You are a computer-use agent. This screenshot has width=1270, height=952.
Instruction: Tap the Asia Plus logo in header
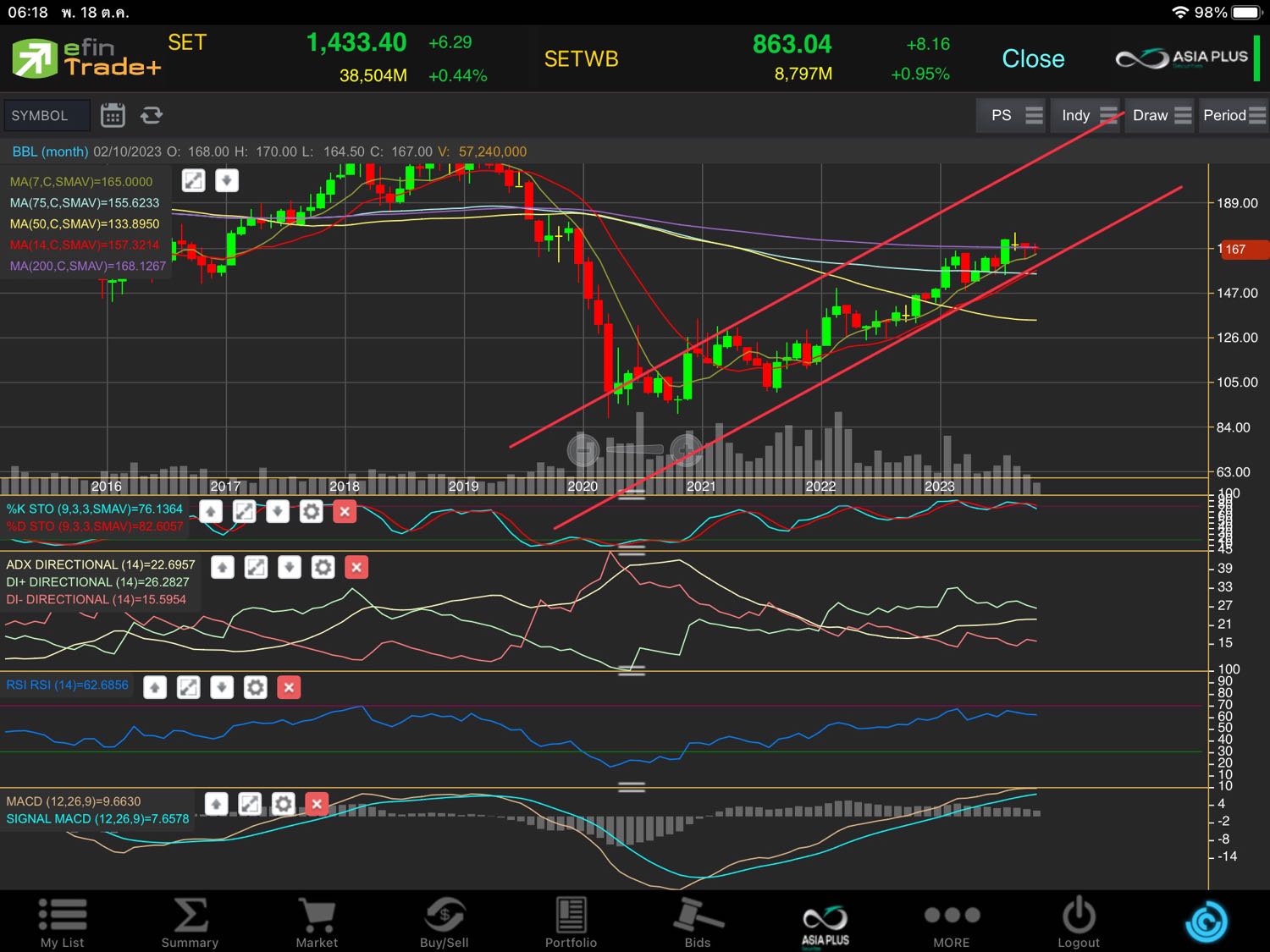point(1182,58)
